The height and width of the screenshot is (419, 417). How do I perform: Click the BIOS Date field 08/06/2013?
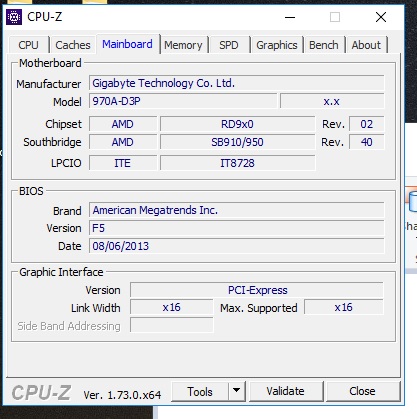point(237,246)
